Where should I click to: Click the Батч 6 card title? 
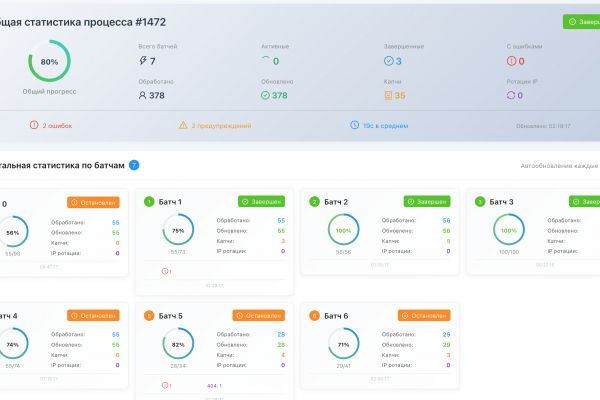tap(336, 316)
